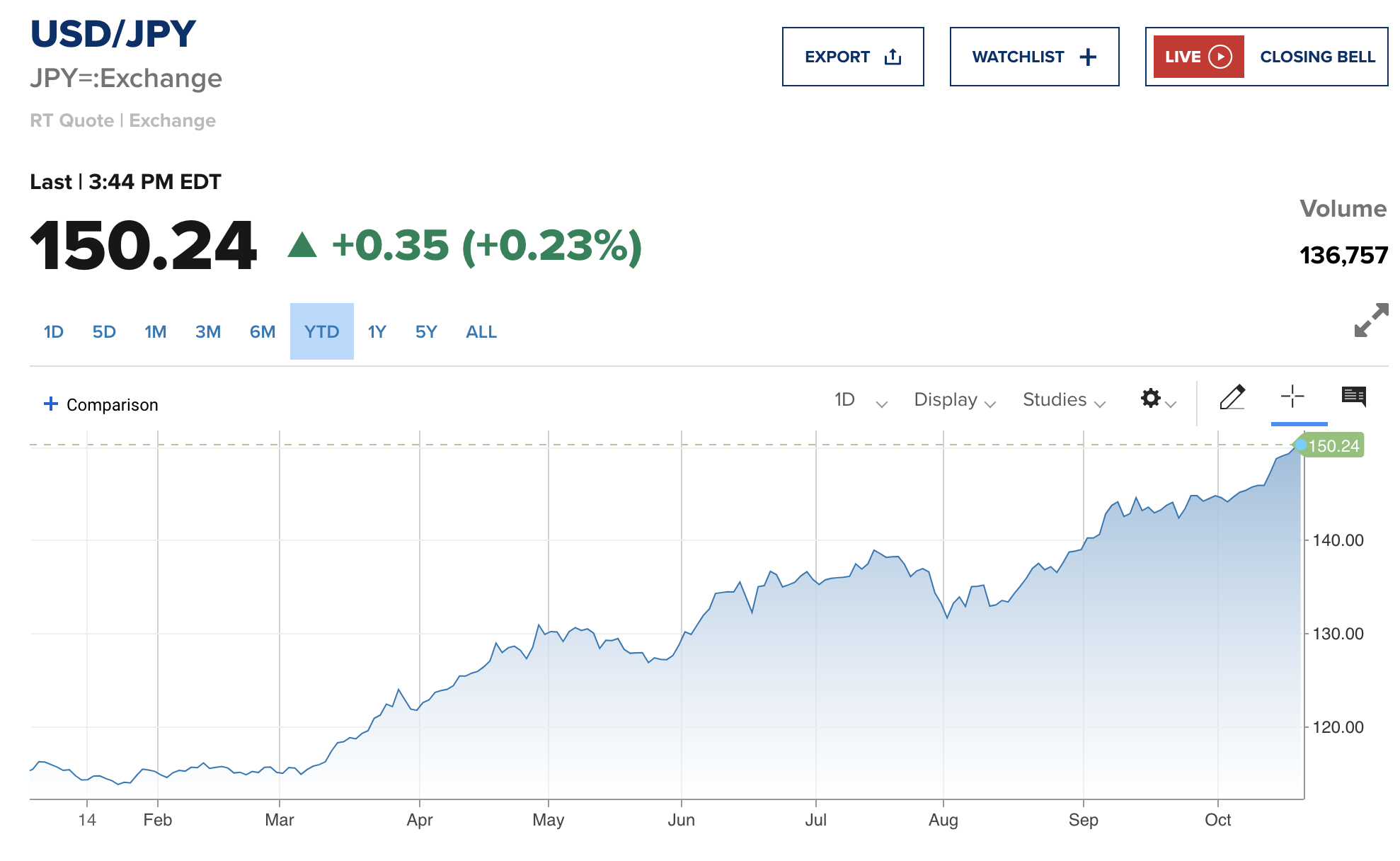The width and height of the screenshot is (1400, 861).
Task: Play the live stream icon
Action: [1220, 57]
